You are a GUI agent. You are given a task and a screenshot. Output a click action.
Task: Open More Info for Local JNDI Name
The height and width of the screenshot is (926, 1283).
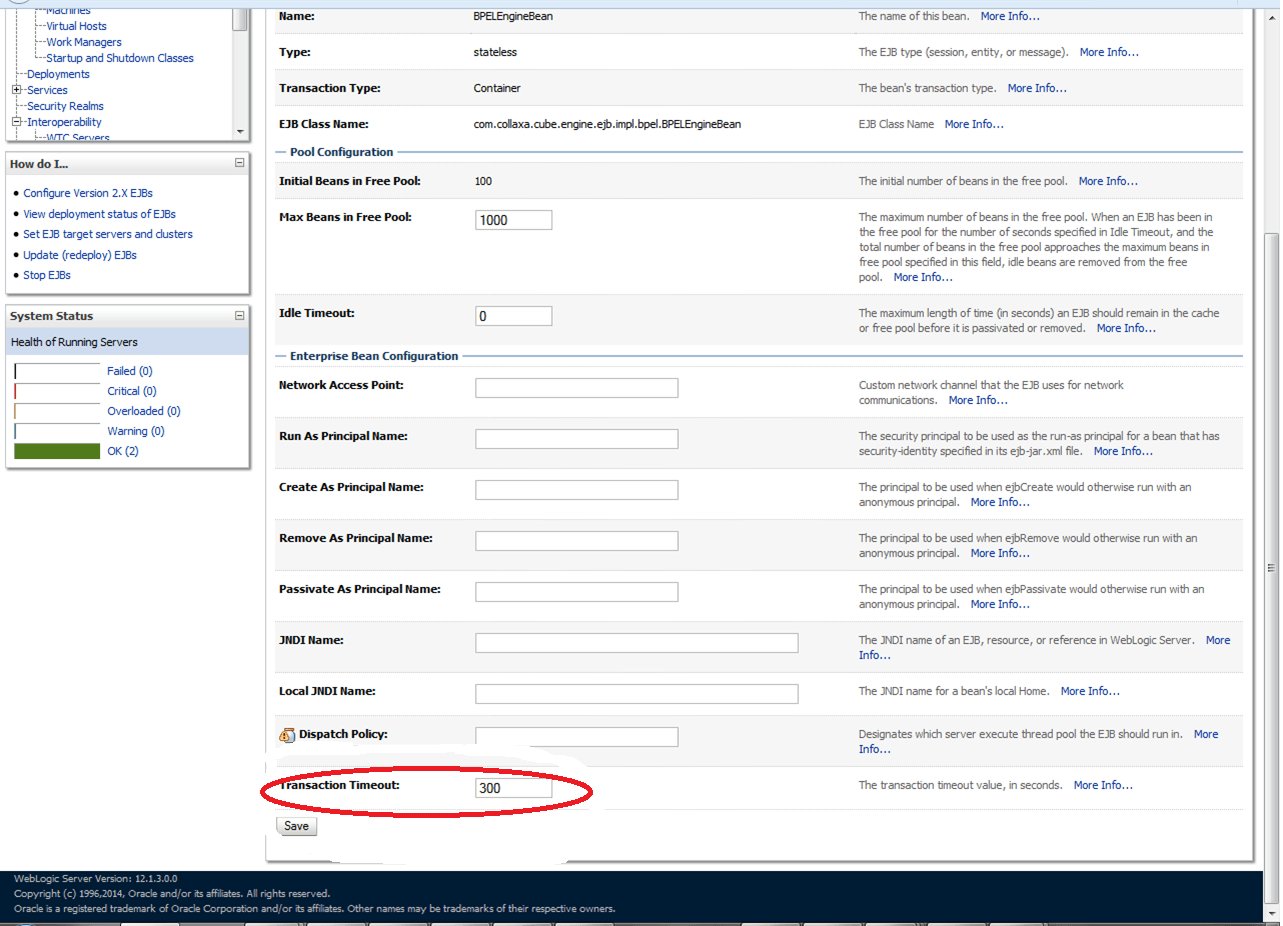click(x=1090, y=691)
